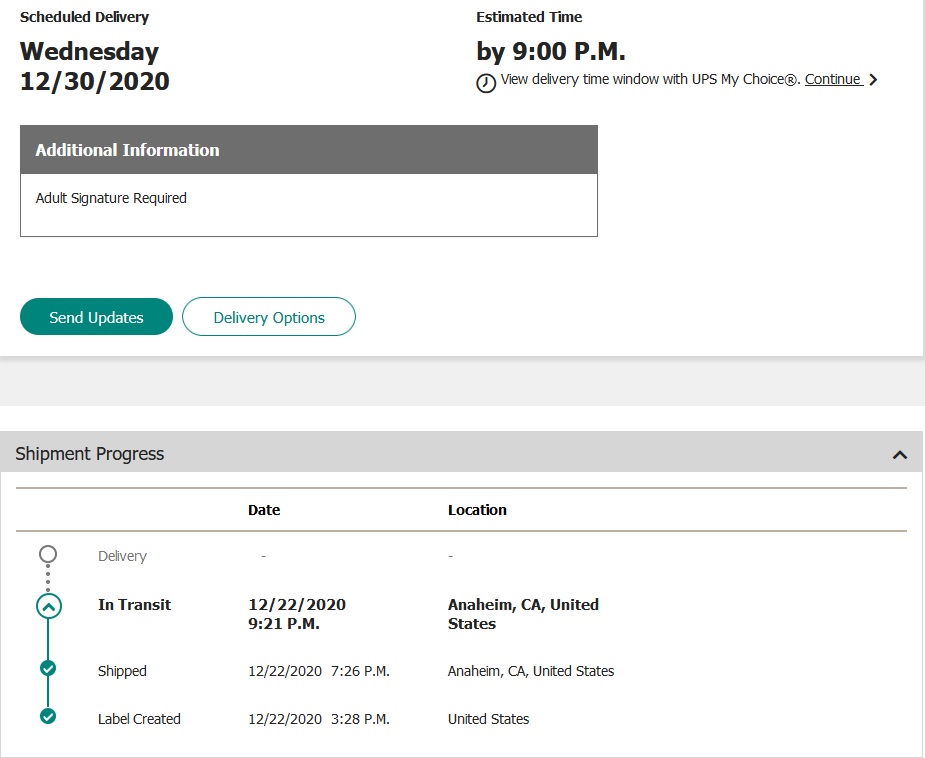Click the Shipped green checkmark icon
Screen dimensions: 925x758
click(x=48, y=669)
